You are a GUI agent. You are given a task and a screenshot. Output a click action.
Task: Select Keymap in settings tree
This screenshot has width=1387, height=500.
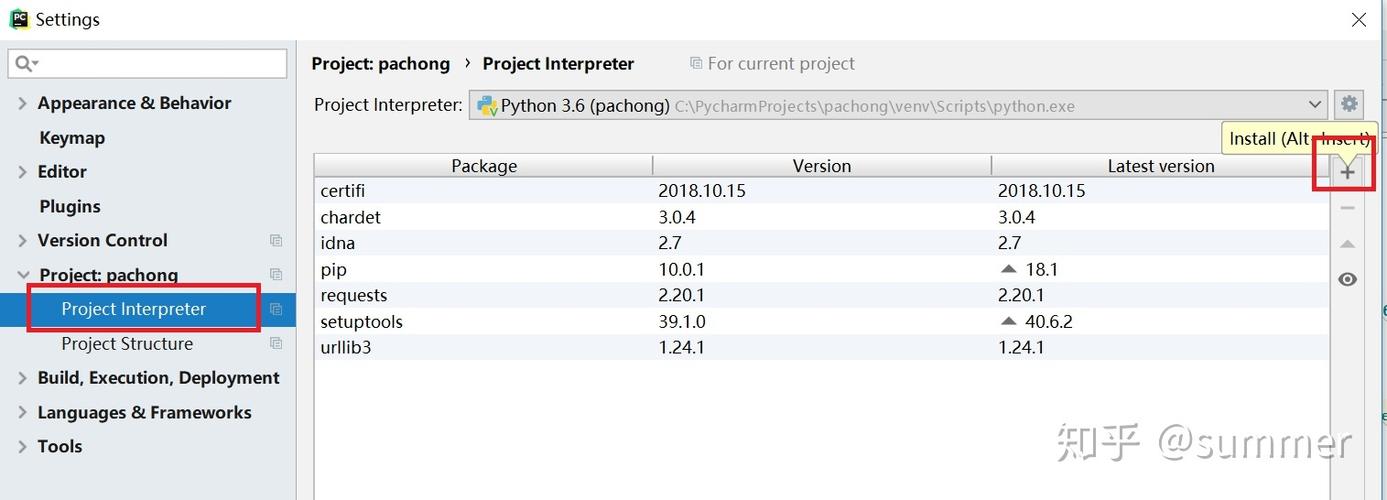click(72, 138)
